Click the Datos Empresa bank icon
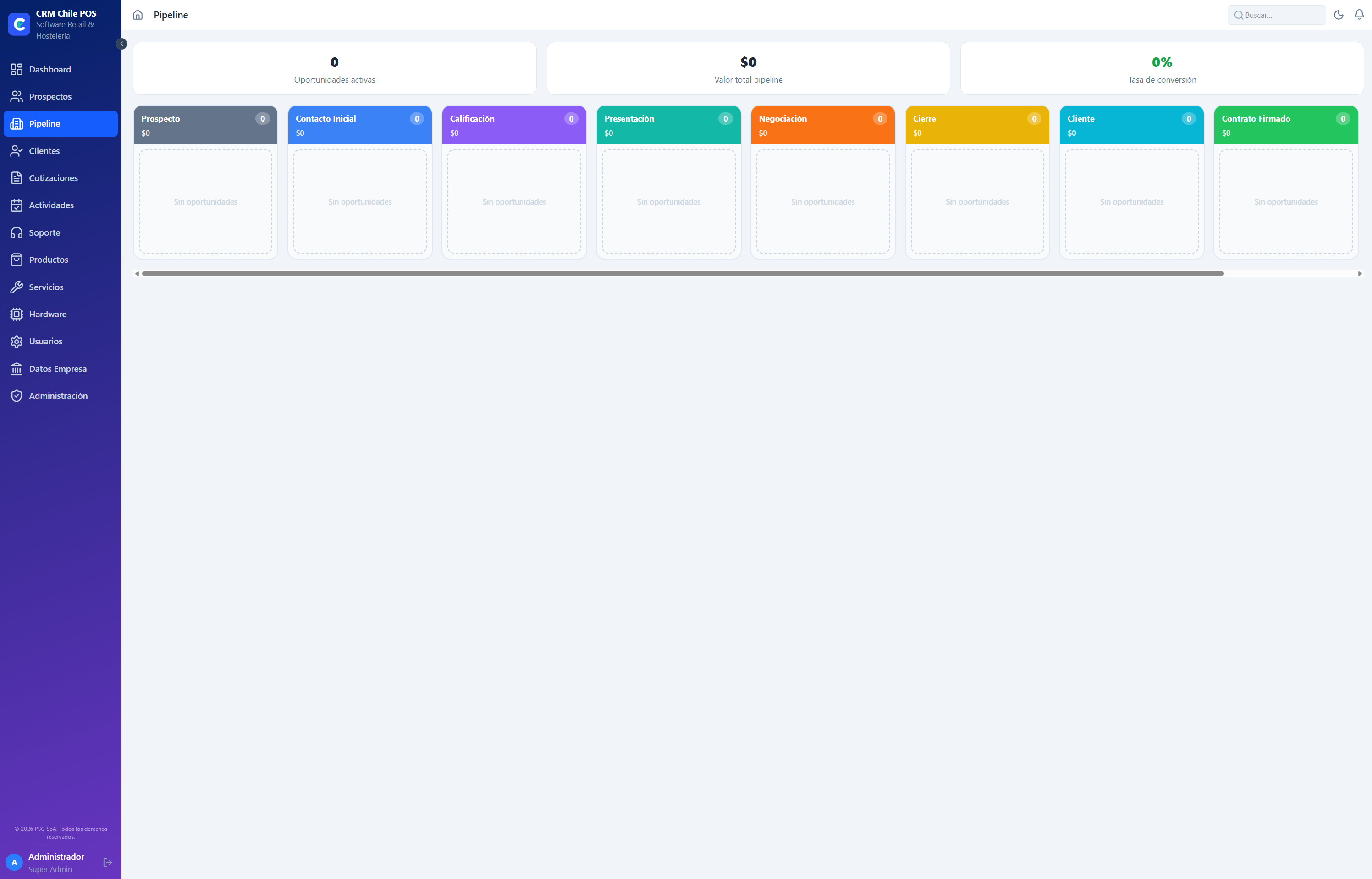The height and width of the screenshot is (879, 1372). [x=17, y=369]
